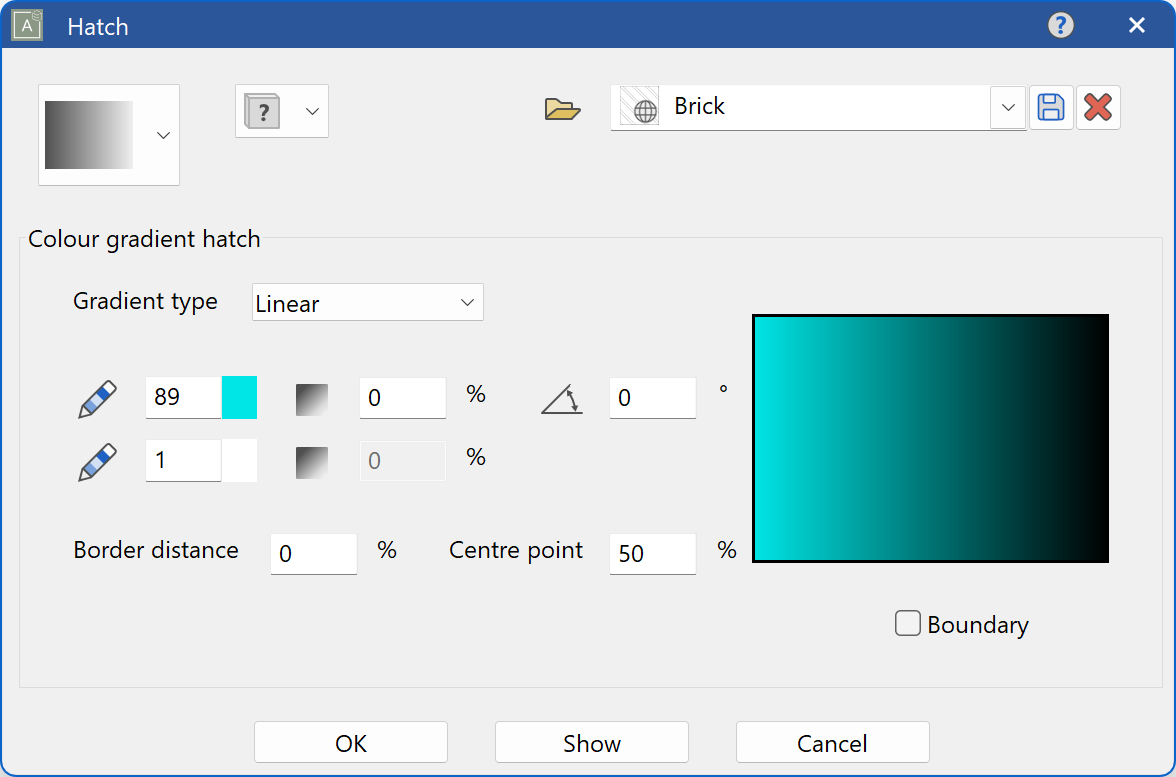Open help via the question mark icon
This screenshot has width=1176, height=777.
(x=1061, y=25)
